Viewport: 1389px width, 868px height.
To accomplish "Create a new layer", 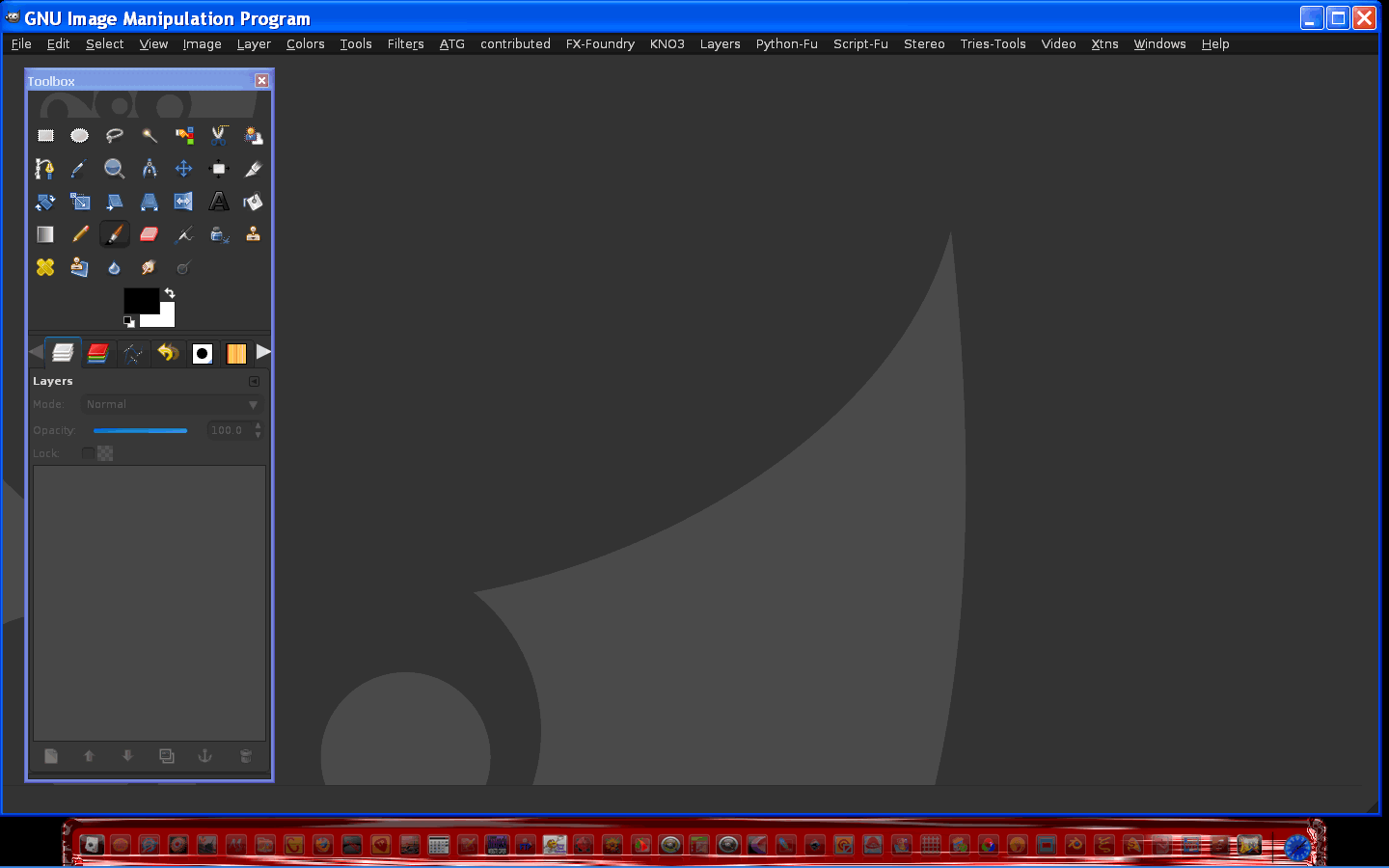I will click(x=51, y=756).
